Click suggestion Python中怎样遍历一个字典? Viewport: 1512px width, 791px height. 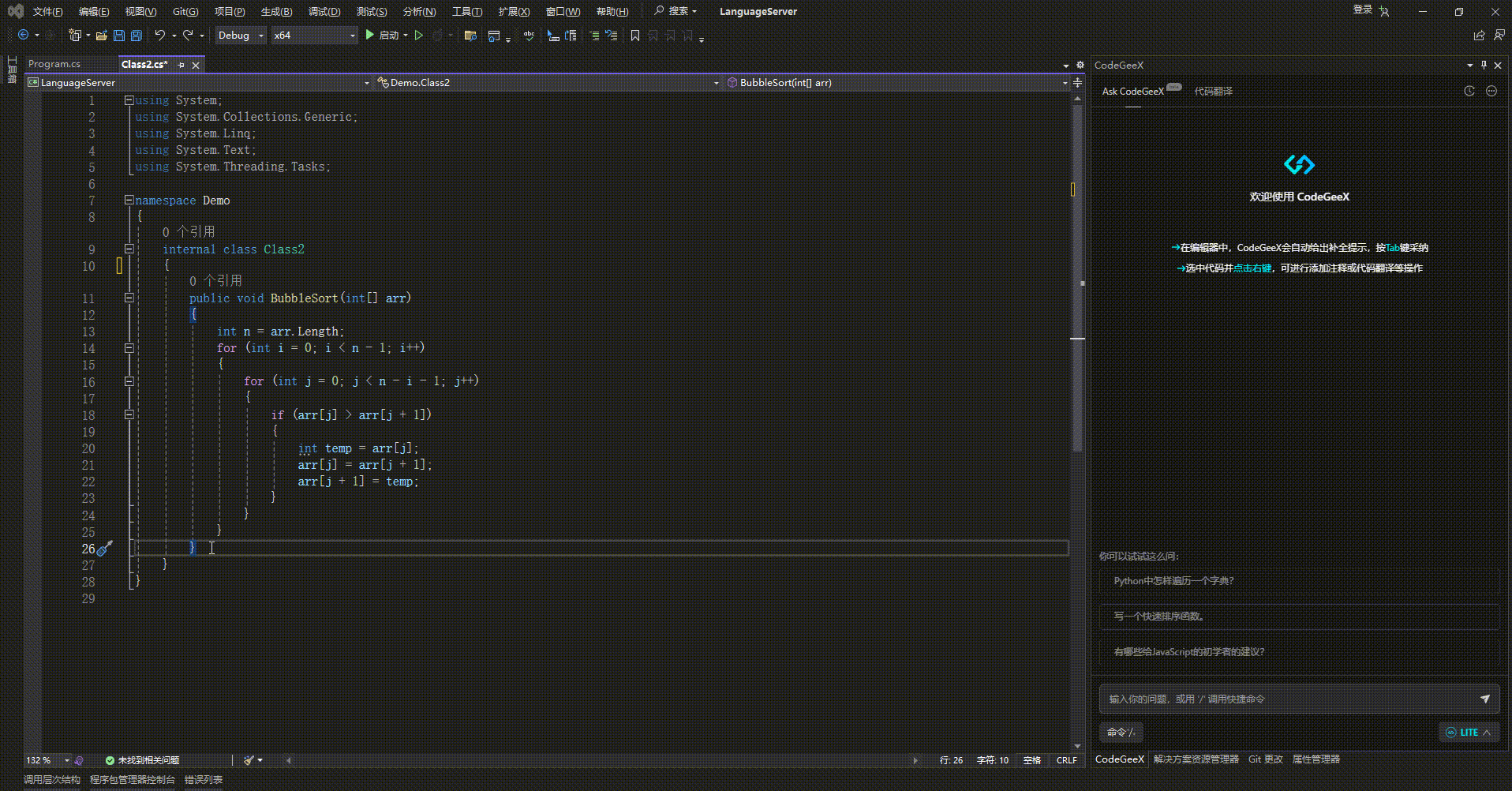click(x=1299, y=580)
